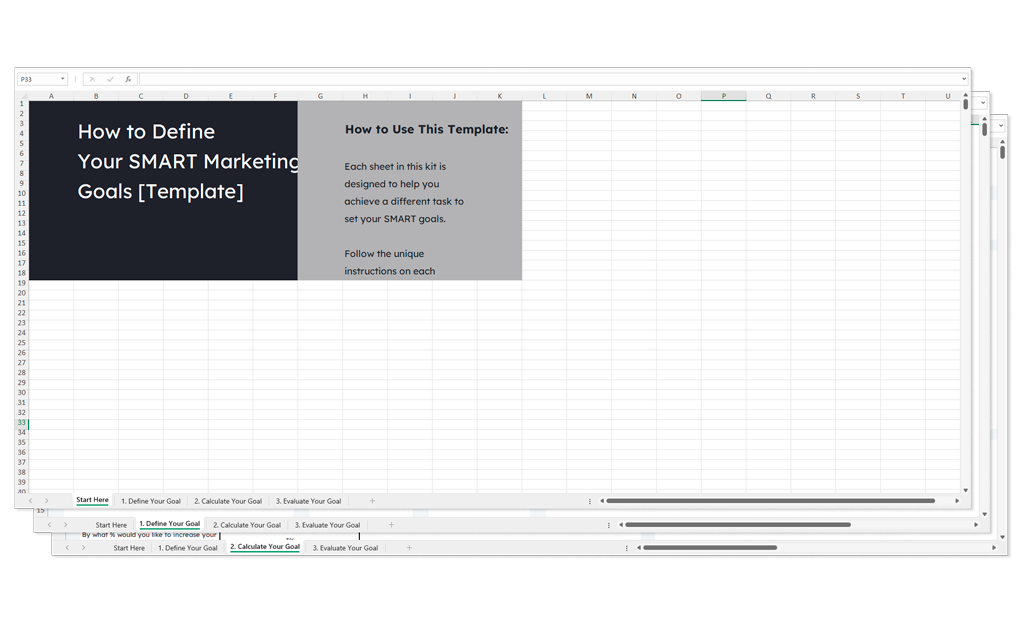Open the Name Box dropdown arrow
Viewport: 1024px width, 620px height.
click(x=63, y=79)
